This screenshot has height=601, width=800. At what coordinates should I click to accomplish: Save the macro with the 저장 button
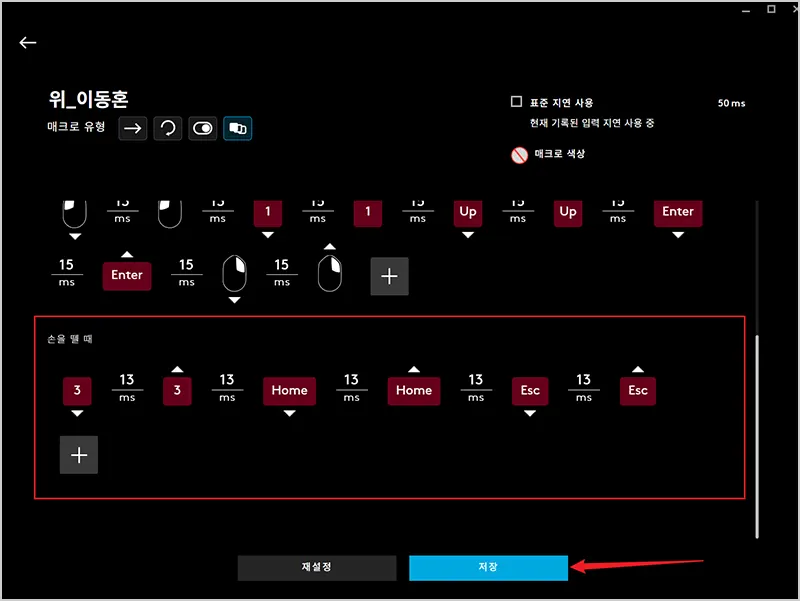coord(488,567)
